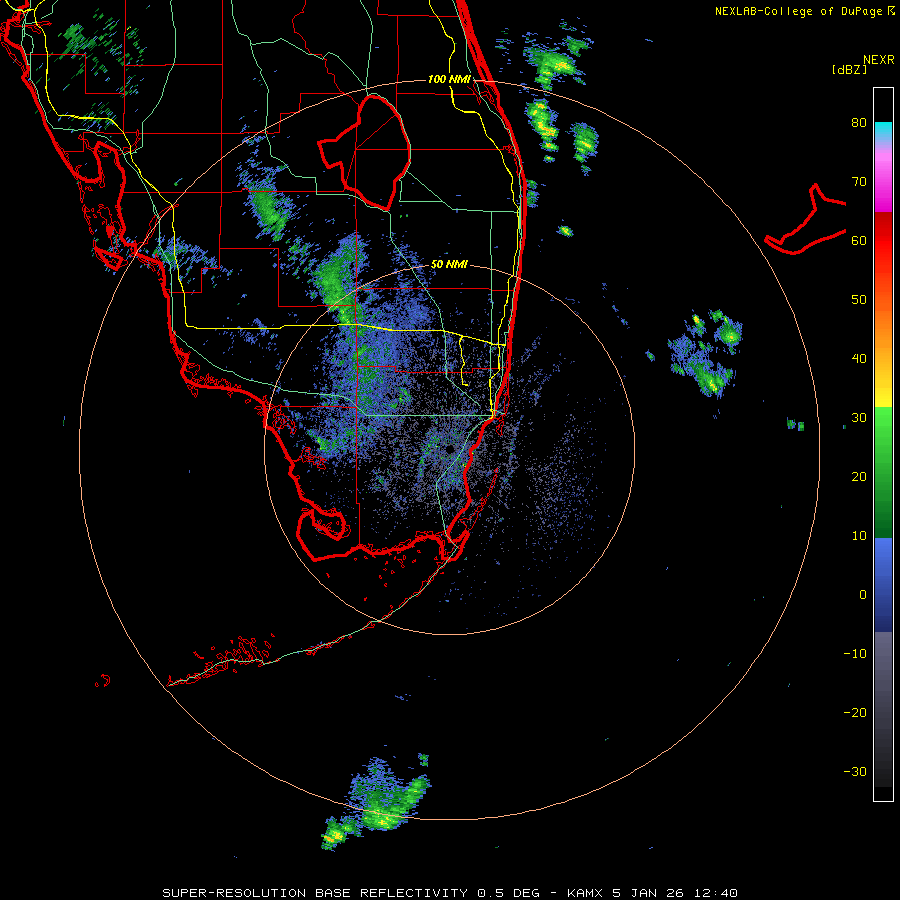Click the SUPER-RESOLUTION BASE REFLECTIVITY caption text
The width and height of the screenshot is (900, 900).
coord(315,893)
